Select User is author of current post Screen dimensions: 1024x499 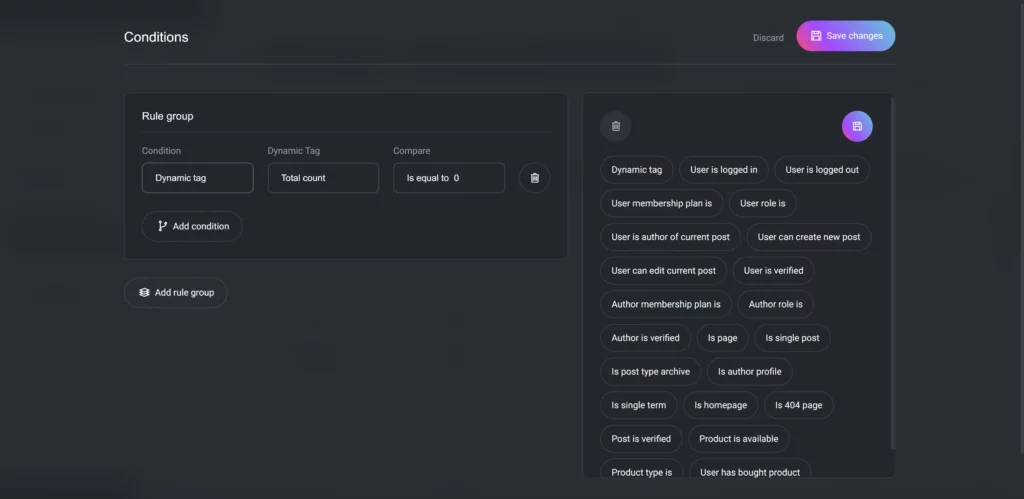coord(670,237)
